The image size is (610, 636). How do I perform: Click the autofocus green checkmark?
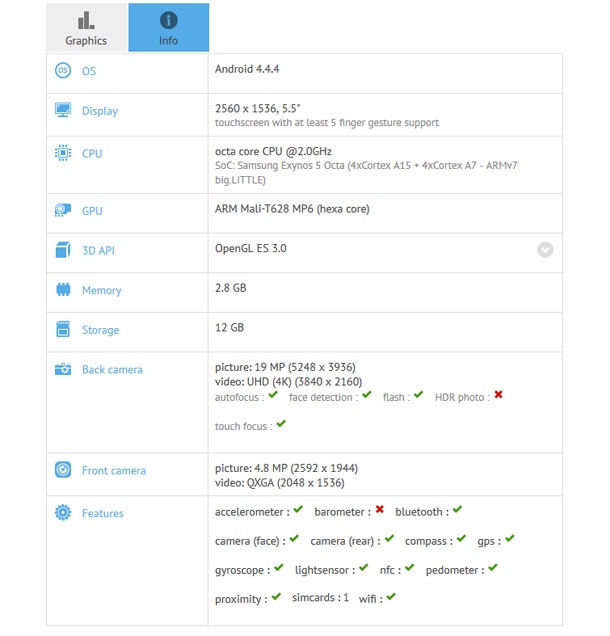tap(273, 395)
